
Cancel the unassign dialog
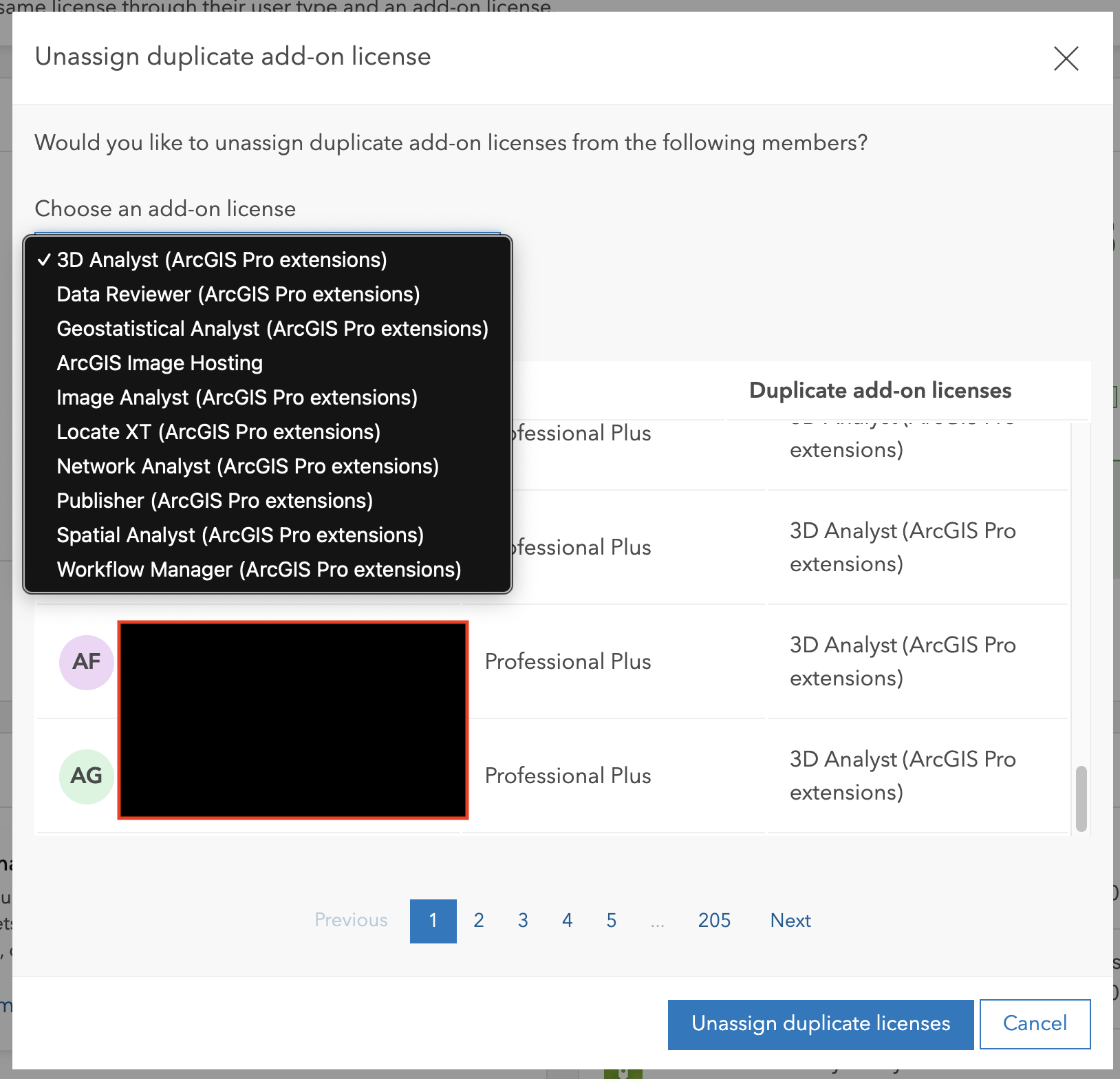click(x=1035, y=1024)
